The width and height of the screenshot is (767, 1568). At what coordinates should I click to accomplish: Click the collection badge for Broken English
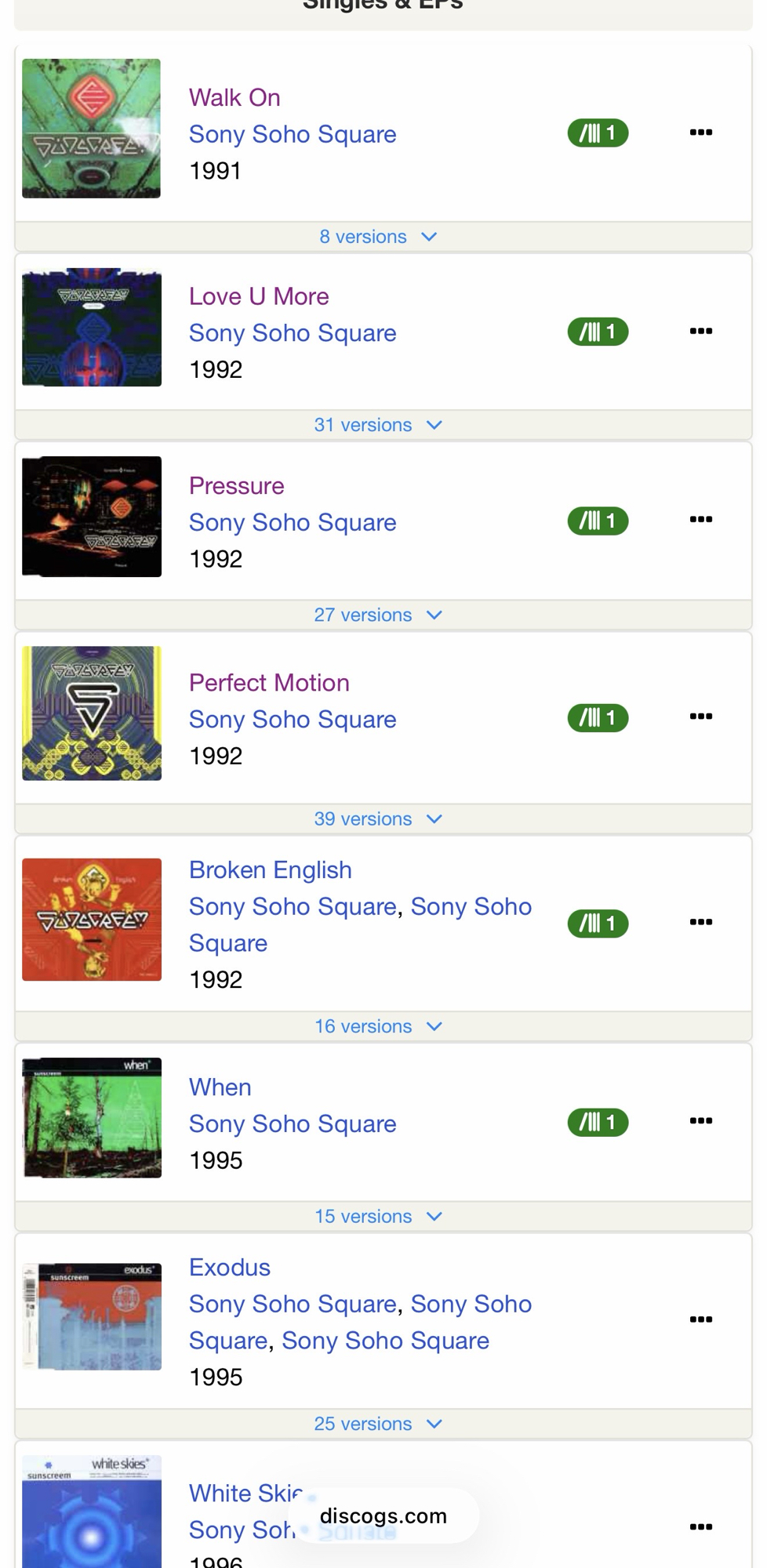click(x=598, y=923)
